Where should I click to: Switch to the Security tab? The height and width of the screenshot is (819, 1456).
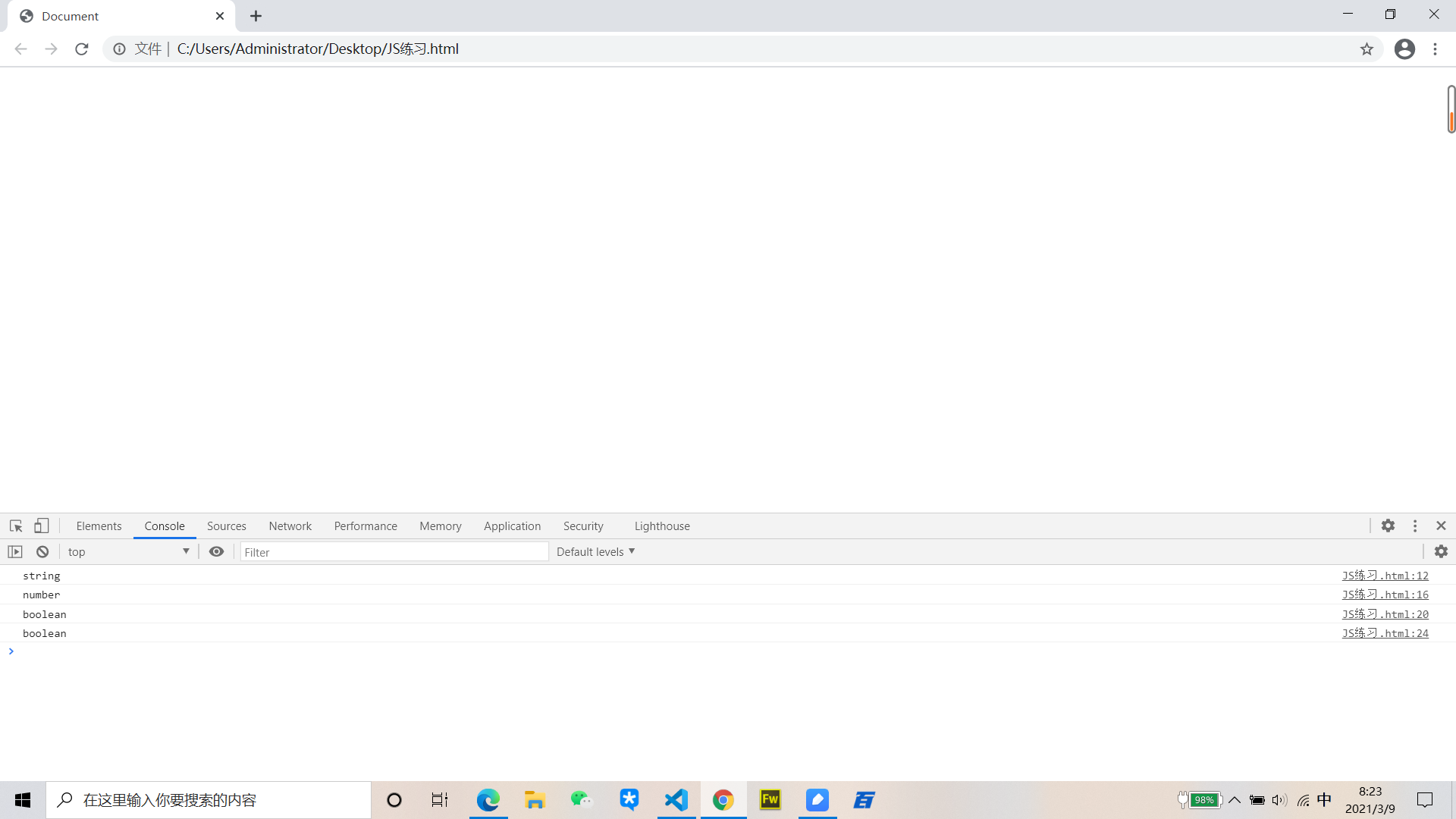(583, 526)
